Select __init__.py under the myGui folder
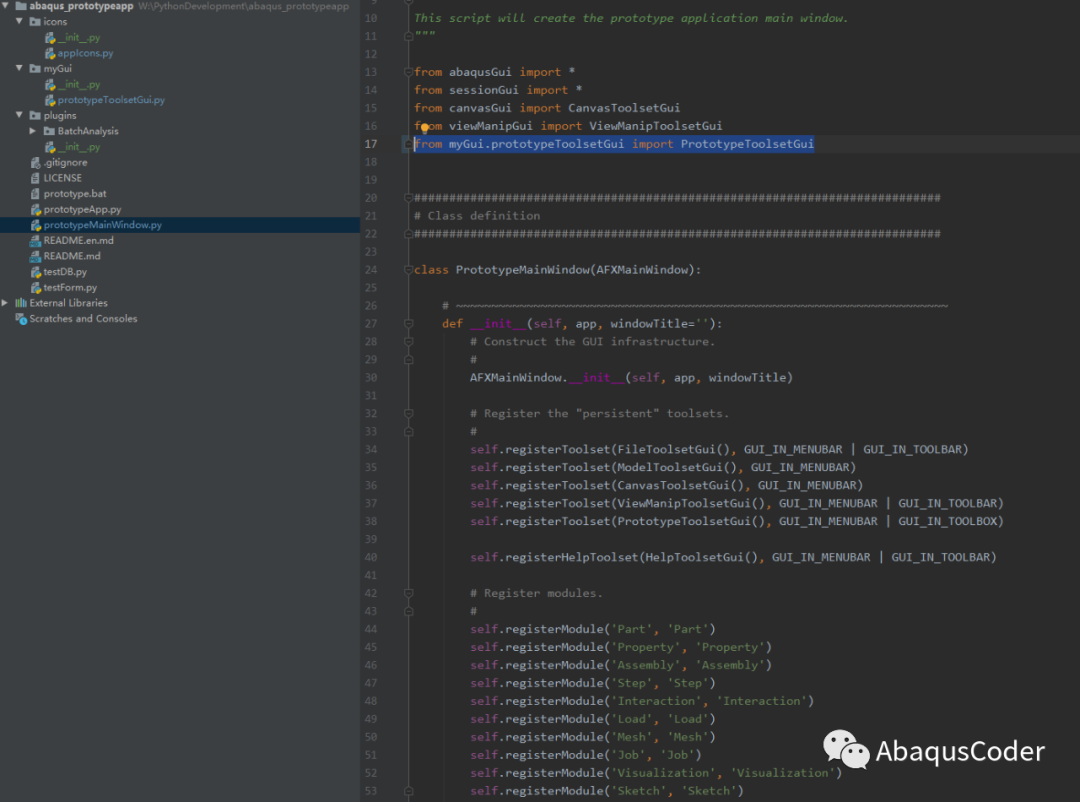The width and height of the screenshot is (1080, 802). pyautogui.click(x=79, y=84)
